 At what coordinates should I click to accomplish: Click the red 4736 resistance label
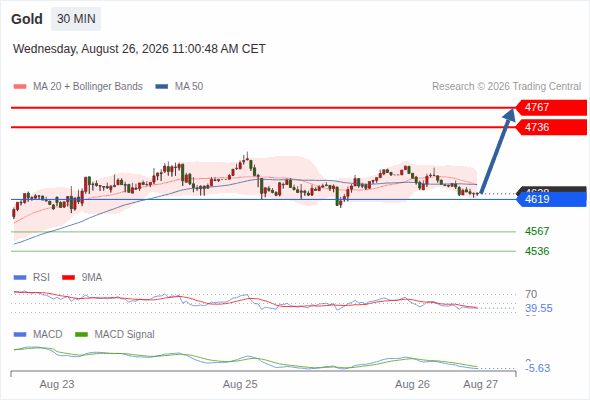tap(551, 127)
